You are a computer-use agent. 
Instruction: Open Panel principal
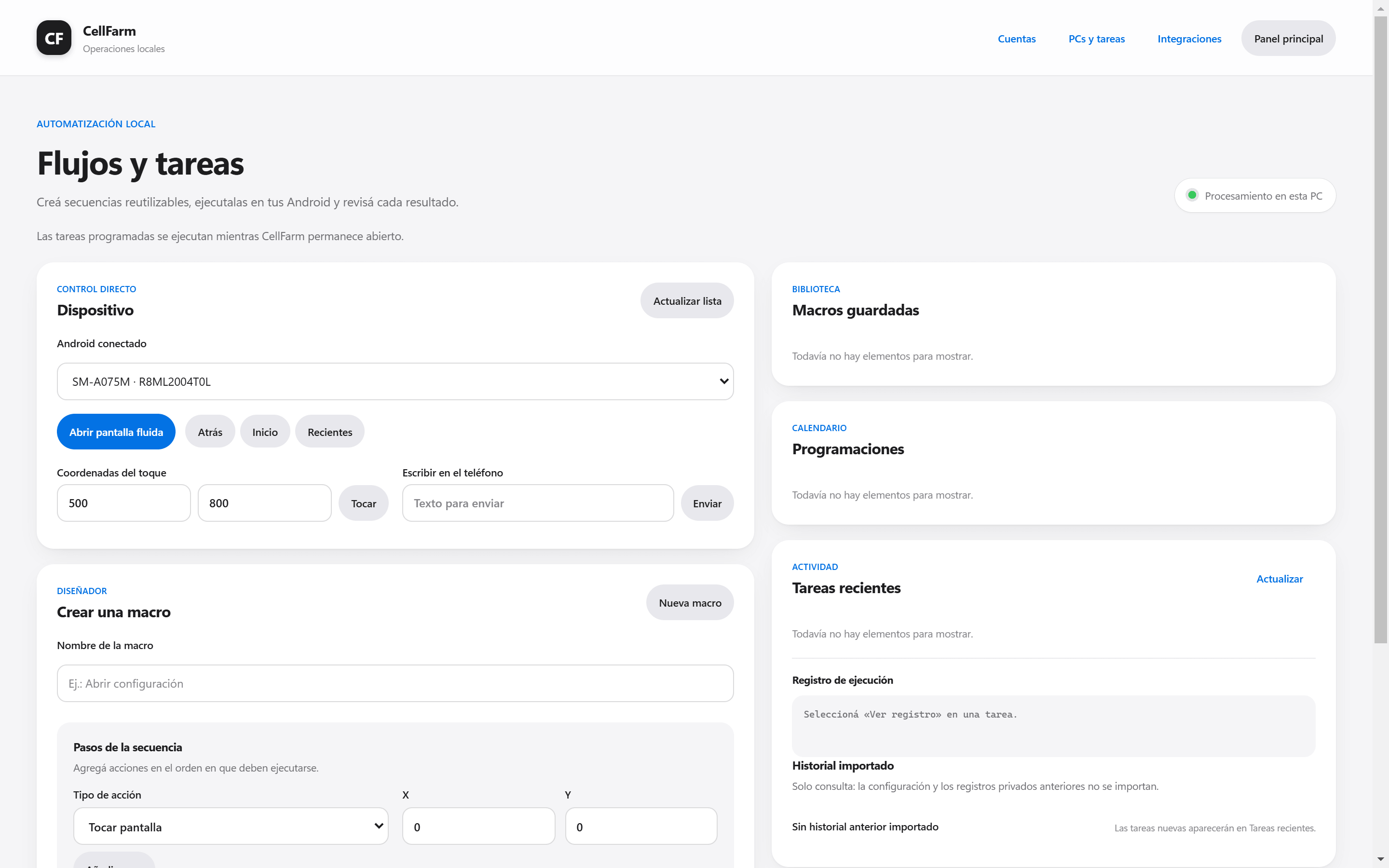point(1288,39)
